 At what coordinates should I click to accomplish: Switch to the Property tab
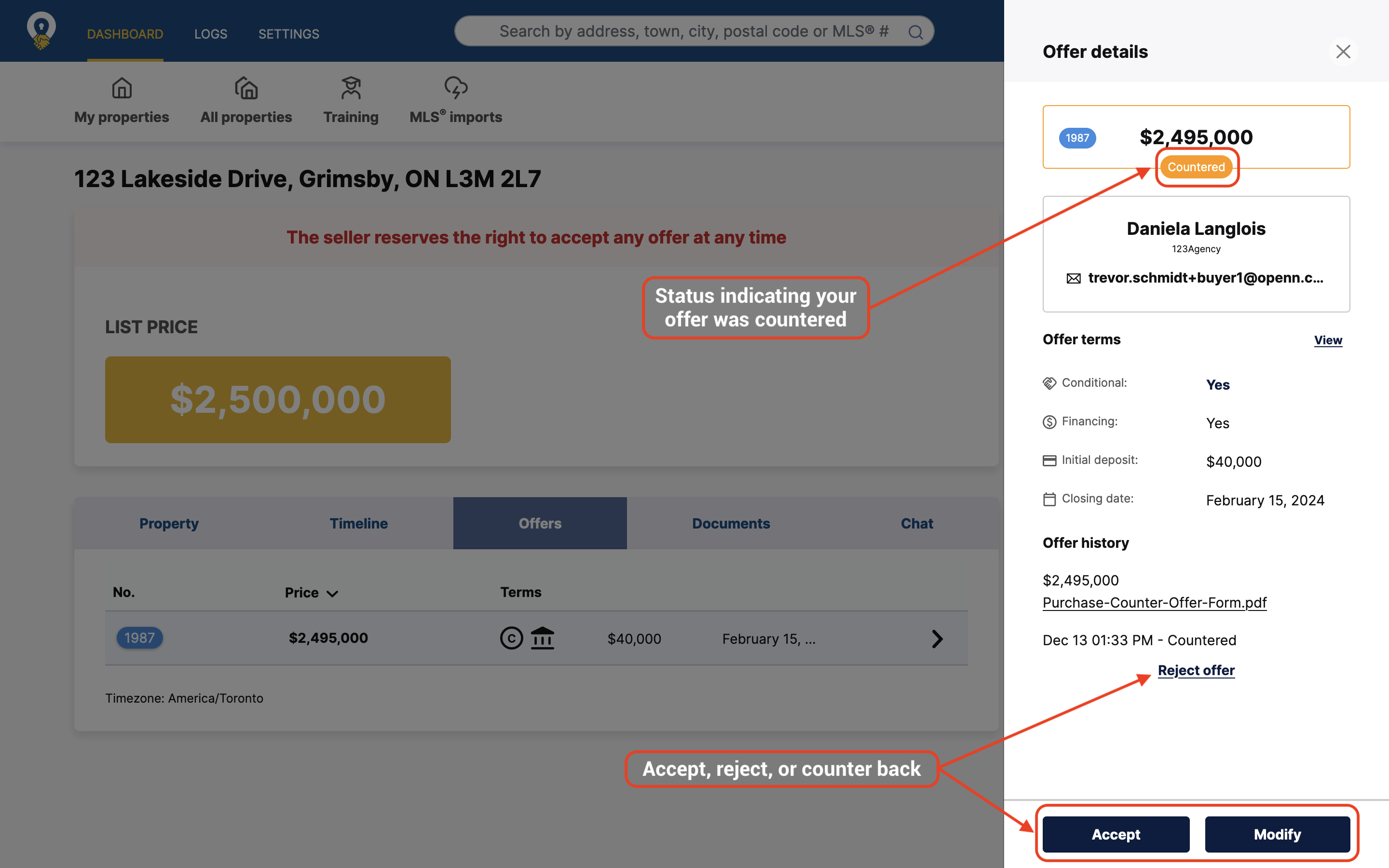pyautogui.click(x=168, y=522)
